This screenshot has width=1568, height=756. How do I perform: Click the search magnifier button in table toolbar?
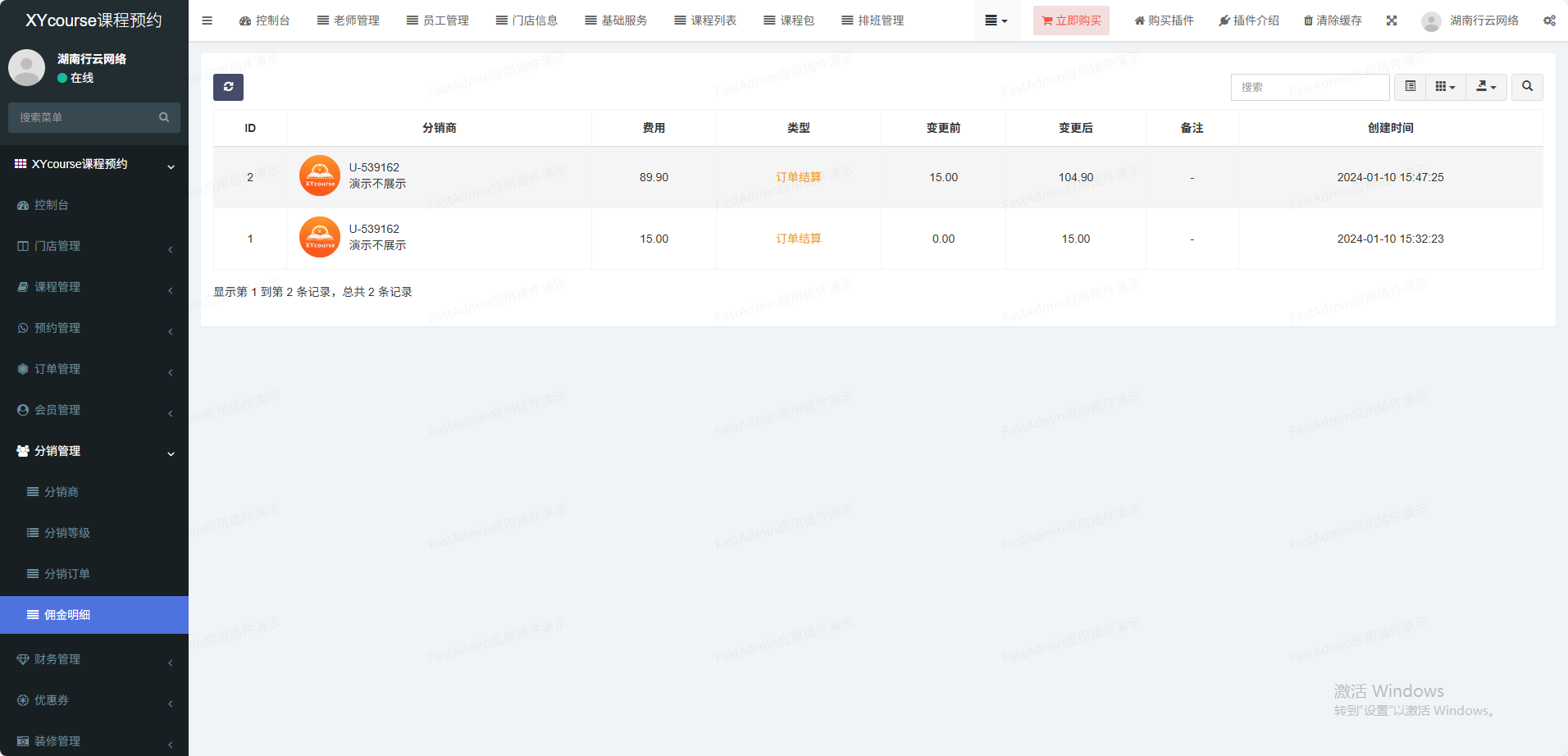[1527, 87]
